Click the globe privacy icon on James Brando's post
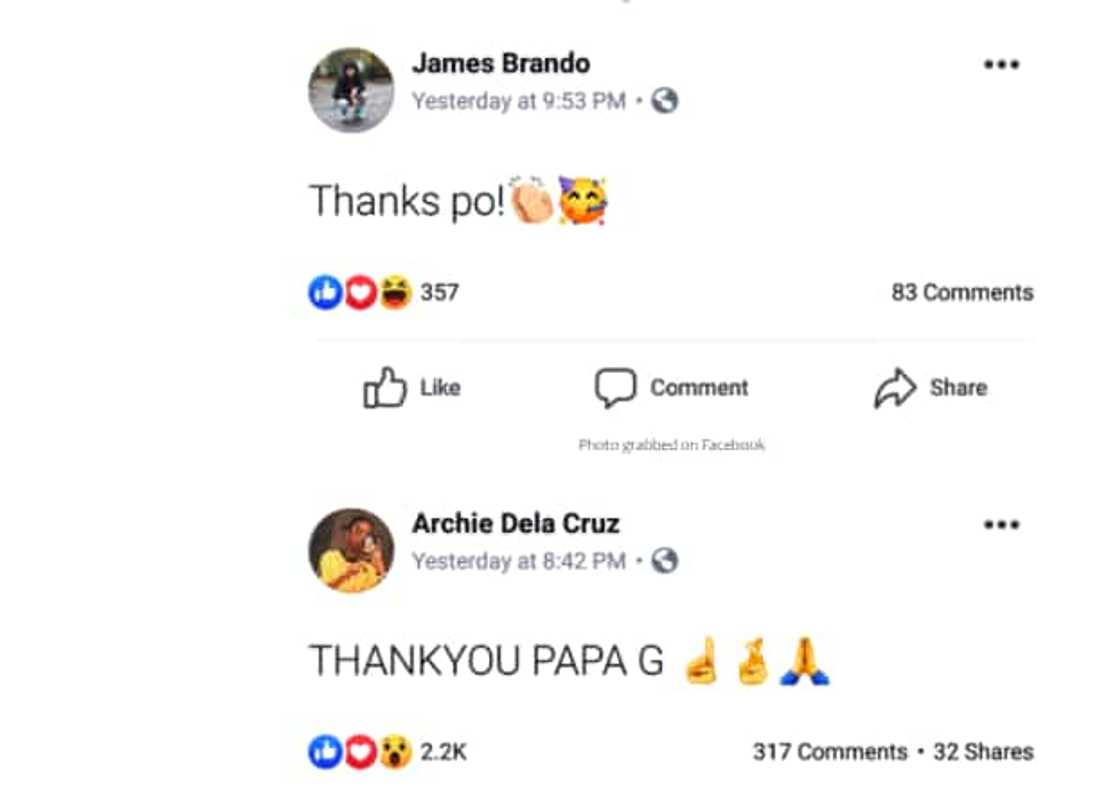 tap(665, 101)
